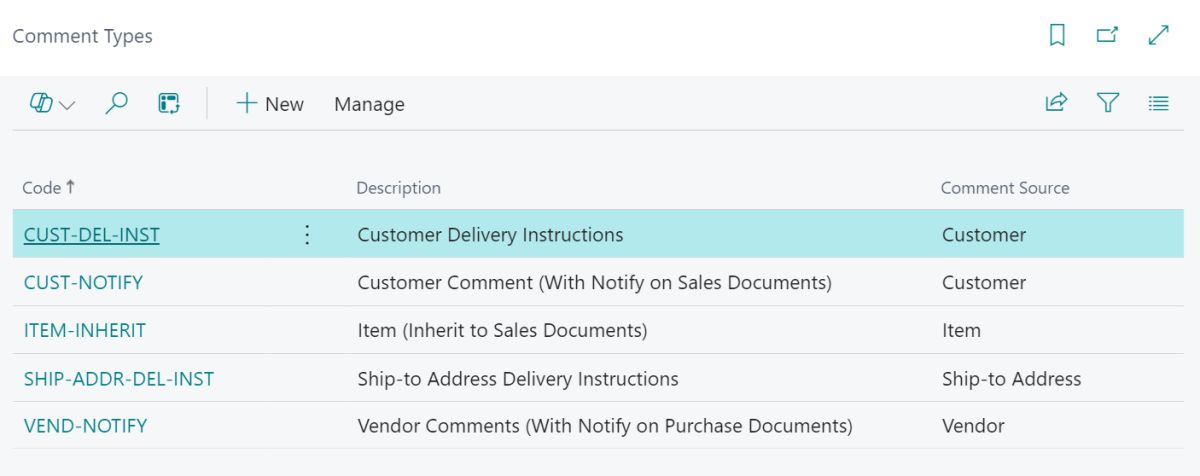Click the expand page arrows icon
Image resolution: width=1200 pixels, height=476 pixels.
tap(1159, 36)
